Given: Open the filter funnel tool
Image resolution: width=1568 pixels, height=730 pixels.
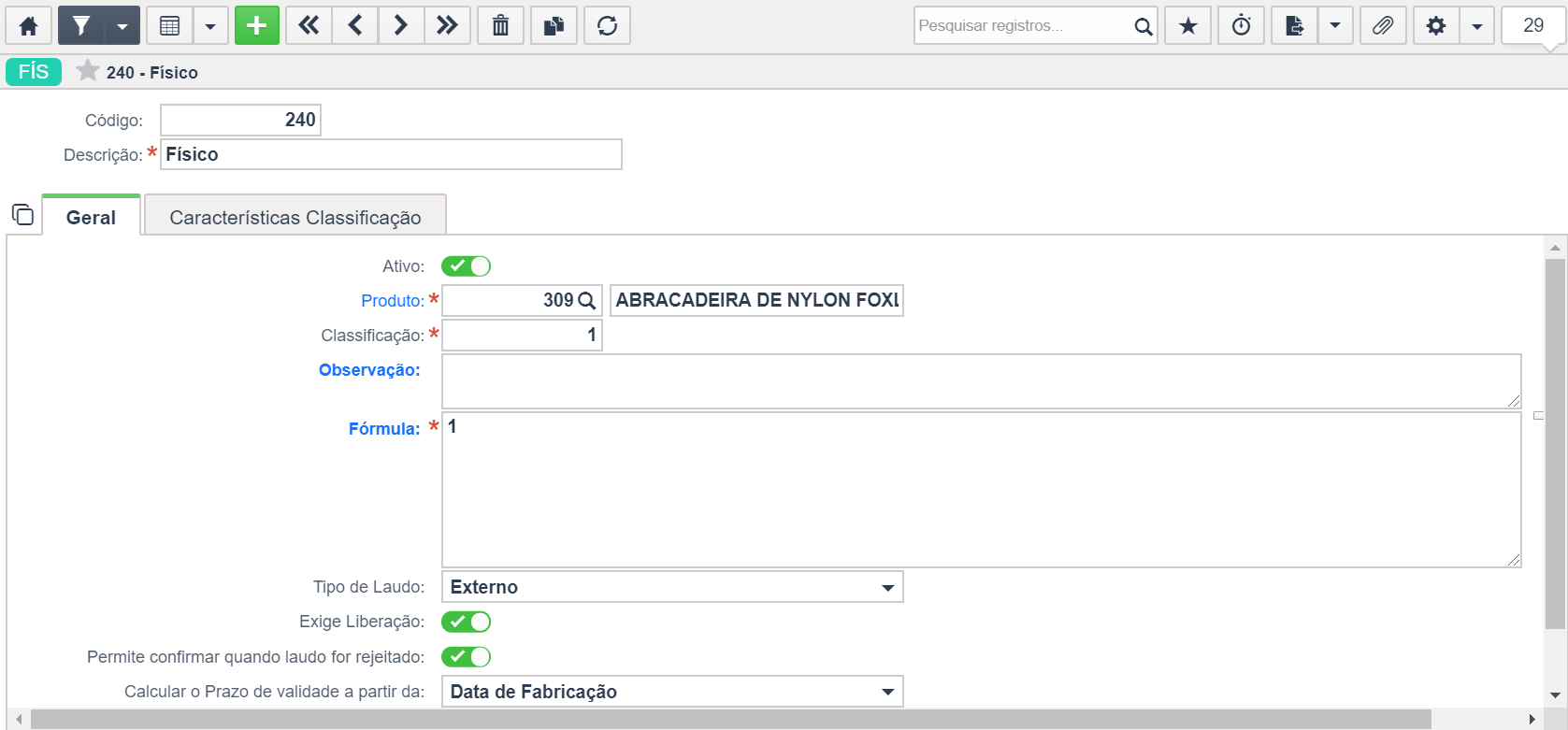Looking at the screenshot, I should 81,26.
